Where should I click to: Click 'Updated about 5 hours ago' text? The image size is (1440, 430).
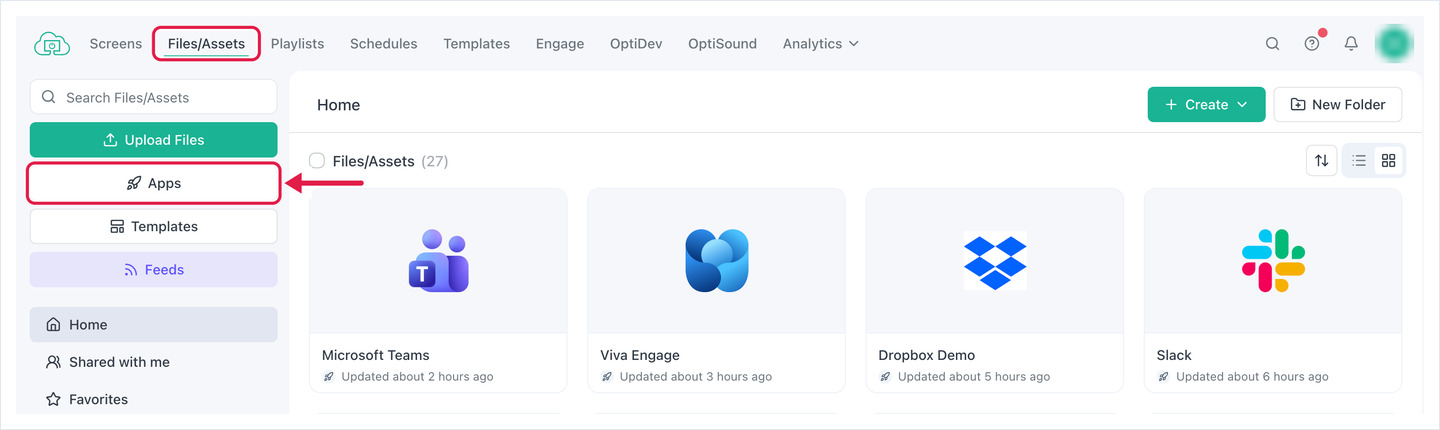tap(974, 377)
